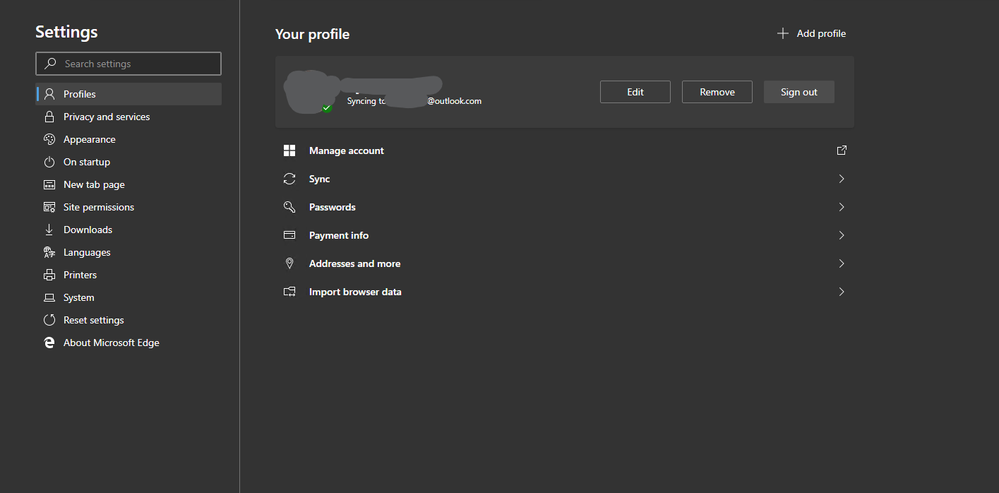Click the sync arrows icon
This screenshot has width=999, height=493.
pyautogui.click(x=289, y=179)
